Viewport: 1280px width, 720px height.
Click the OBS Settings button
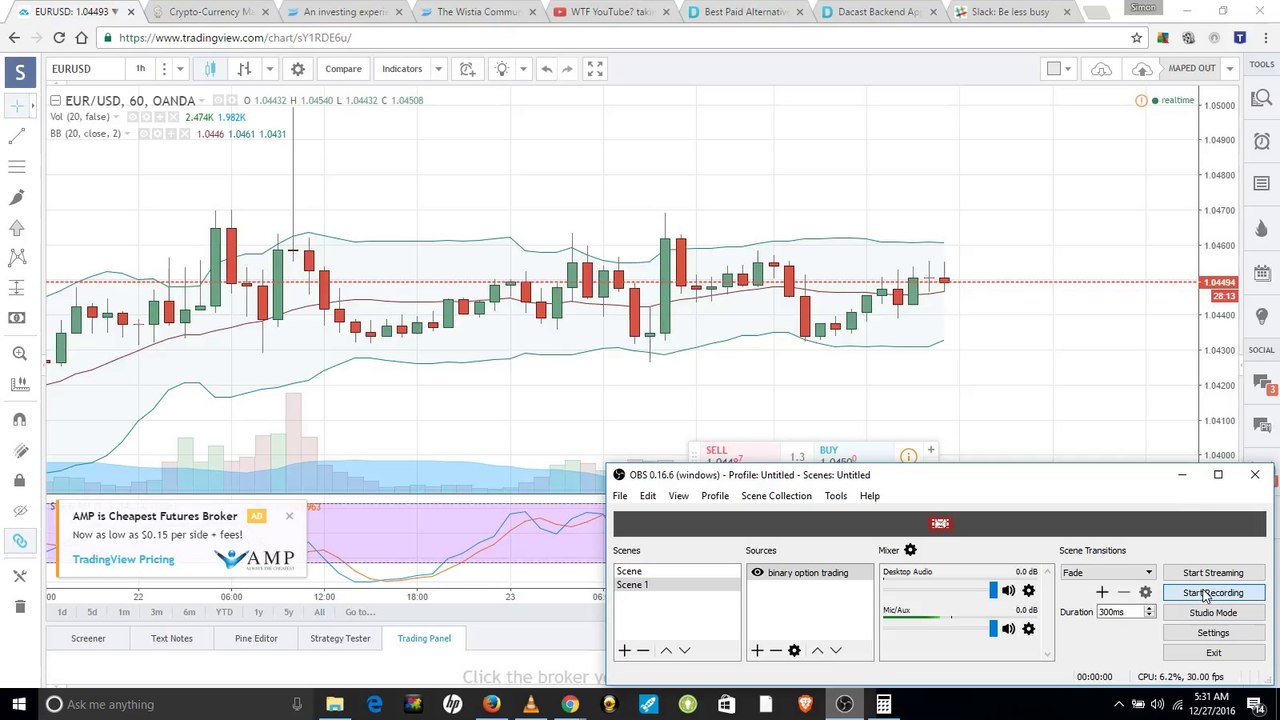click(1213, 633)
